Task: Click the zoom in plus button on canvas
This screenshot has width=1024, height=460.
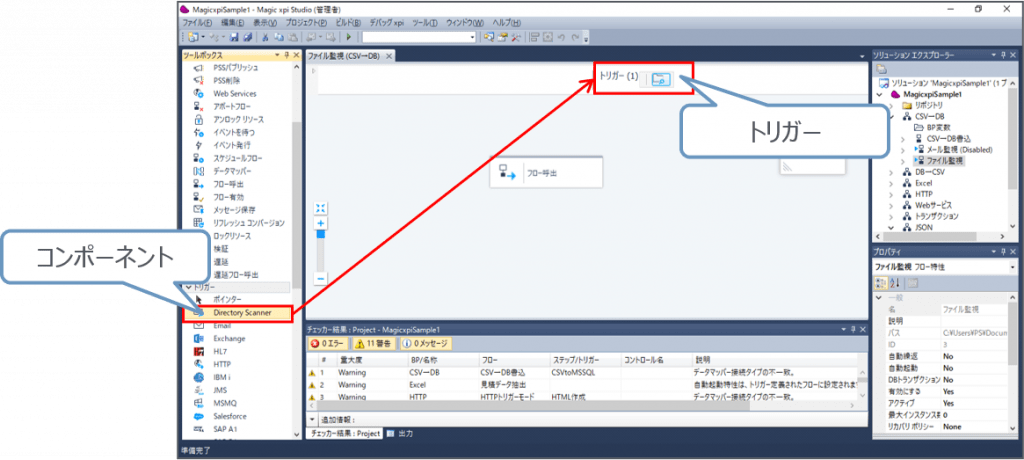Action: click(x=321, y=225)
